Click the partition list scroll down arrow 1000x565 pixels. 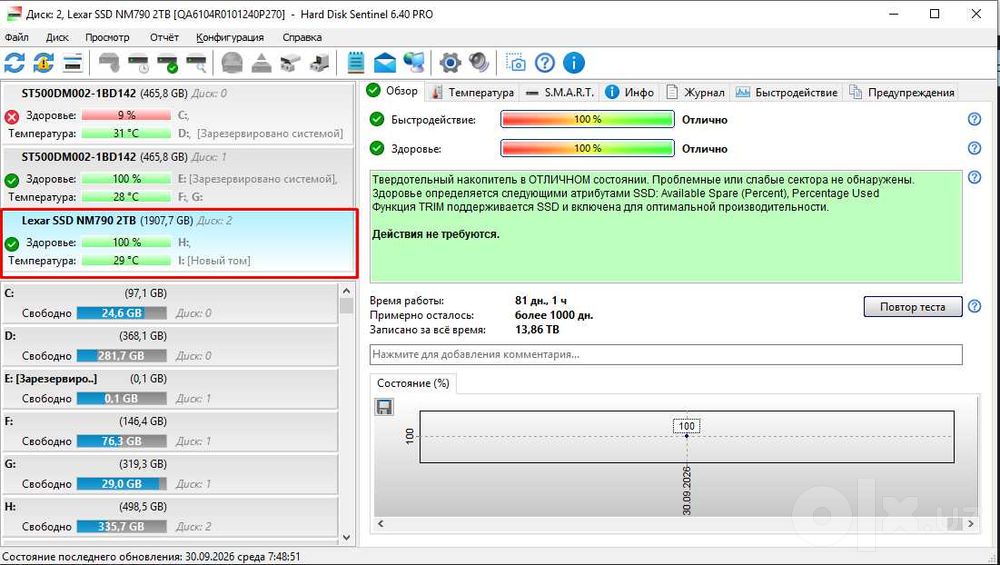[346, 538]
